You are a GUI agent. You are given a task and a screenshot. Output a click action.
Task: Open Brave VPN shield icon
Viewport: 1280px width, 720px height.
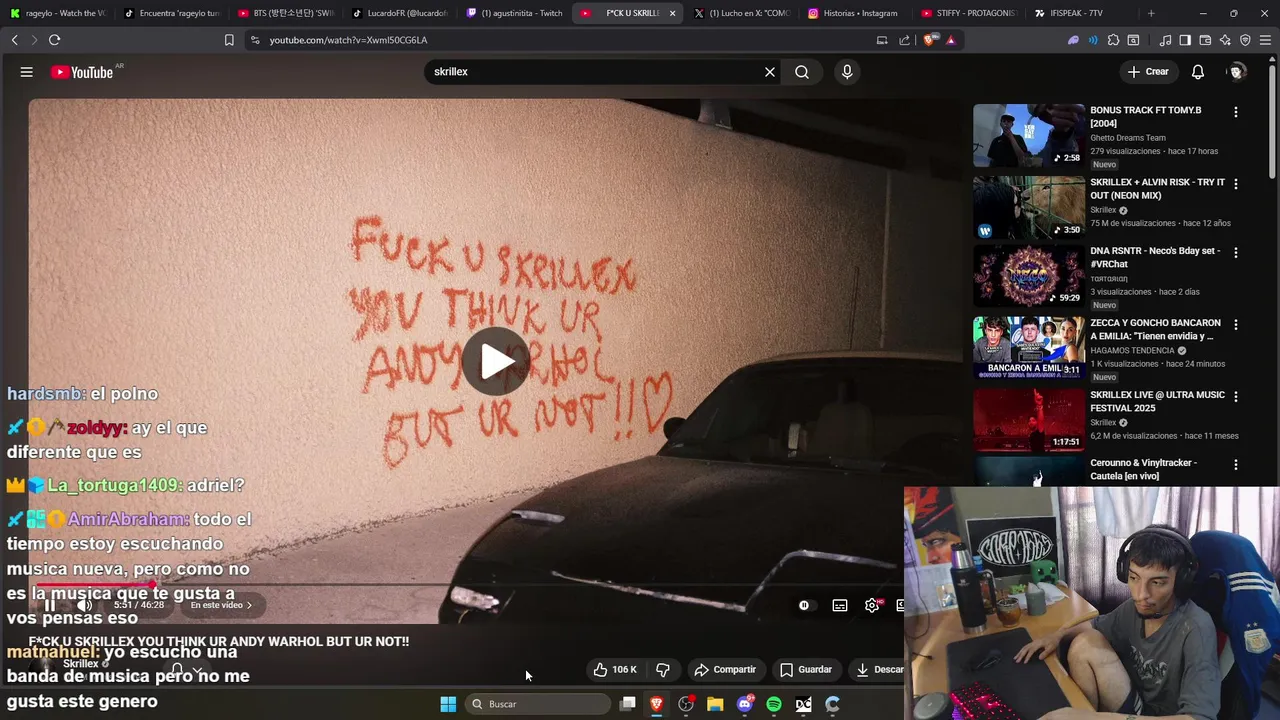1245,40
